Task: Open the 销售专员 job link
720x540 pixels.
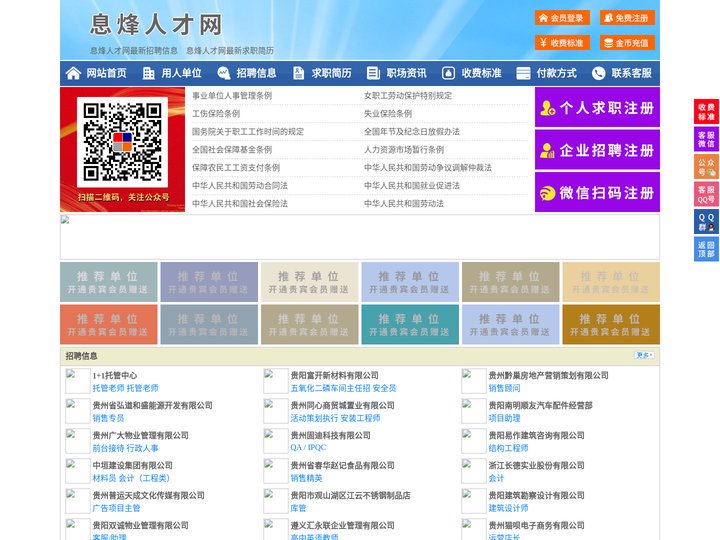Action: pyautogui.click(x=108, y=418)
